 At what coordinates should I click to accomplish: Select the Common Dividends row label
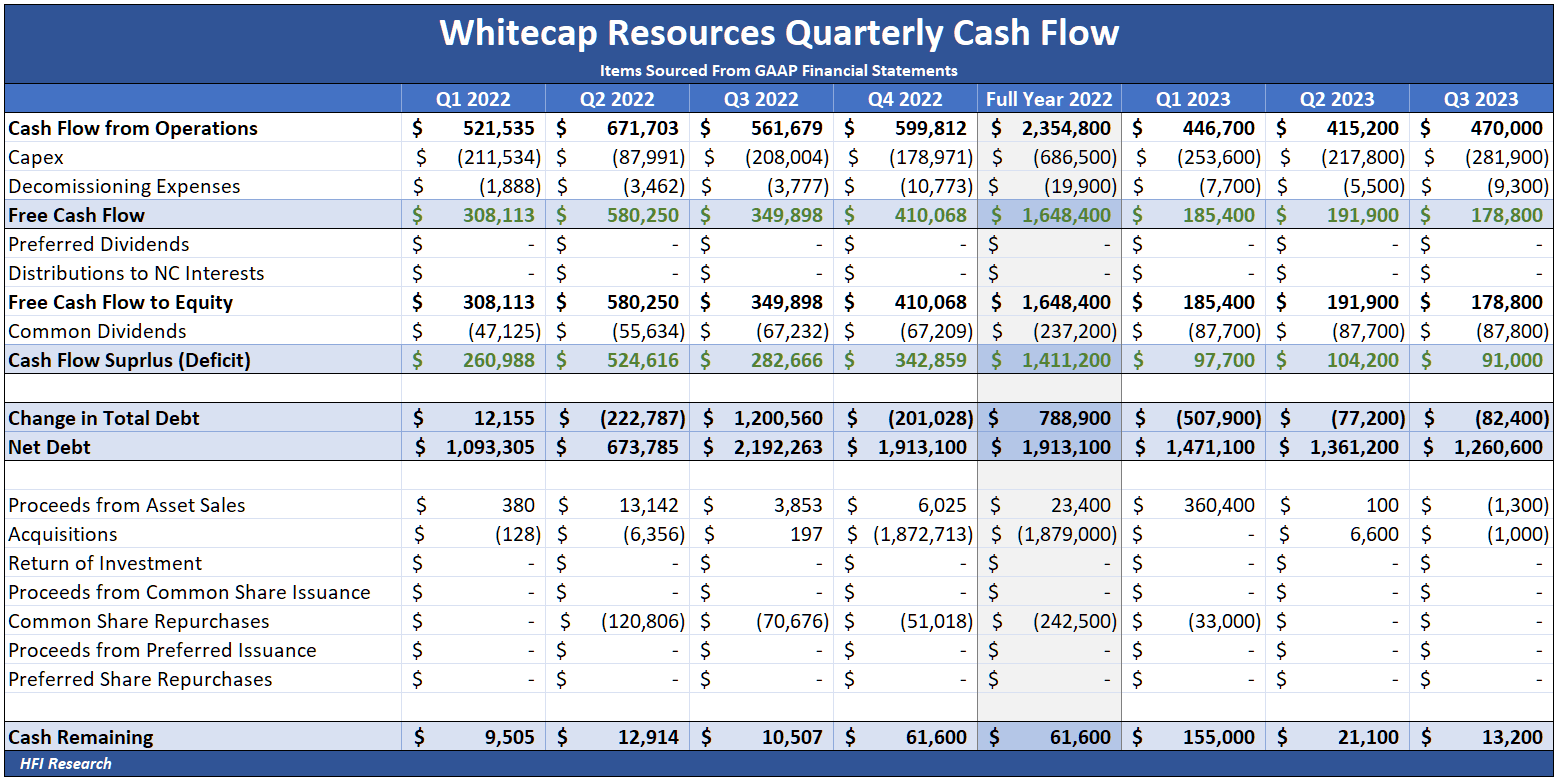pos(97,331)
